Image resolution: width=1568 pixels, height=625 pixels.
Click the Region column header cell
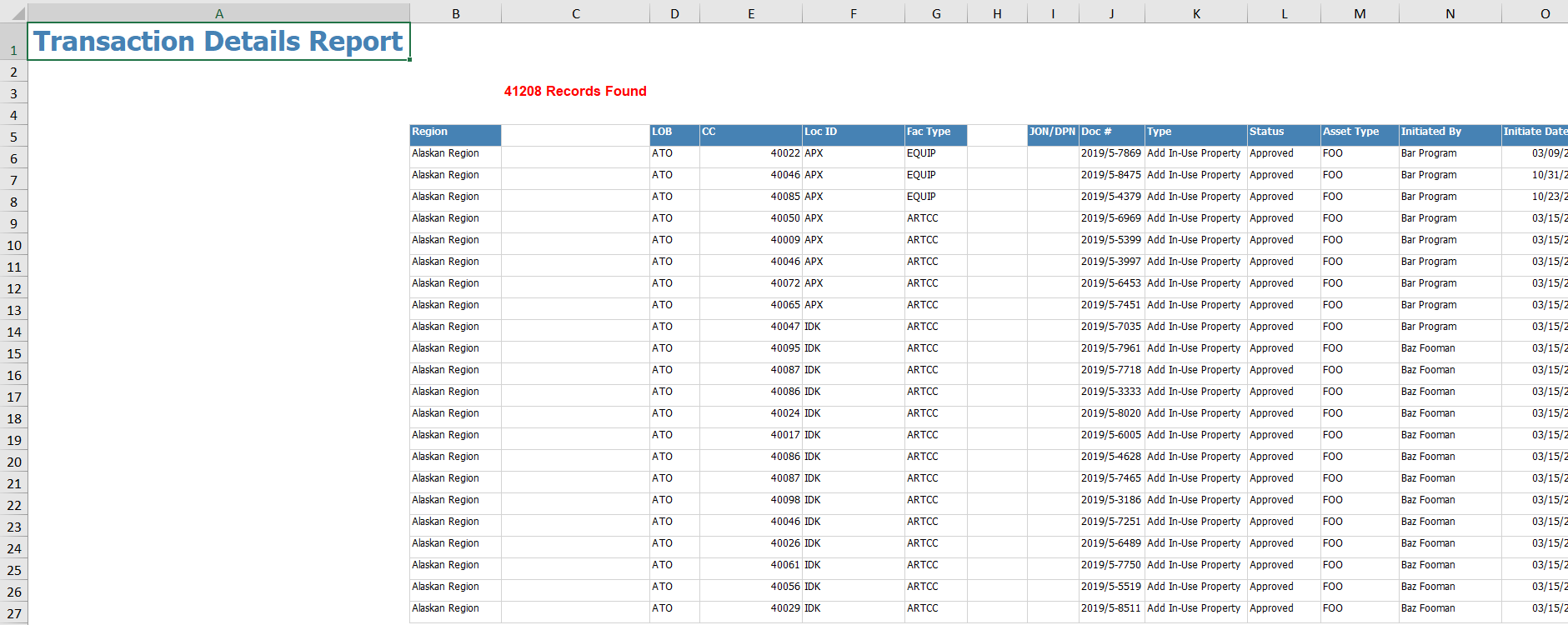click(x=455, y=135)
